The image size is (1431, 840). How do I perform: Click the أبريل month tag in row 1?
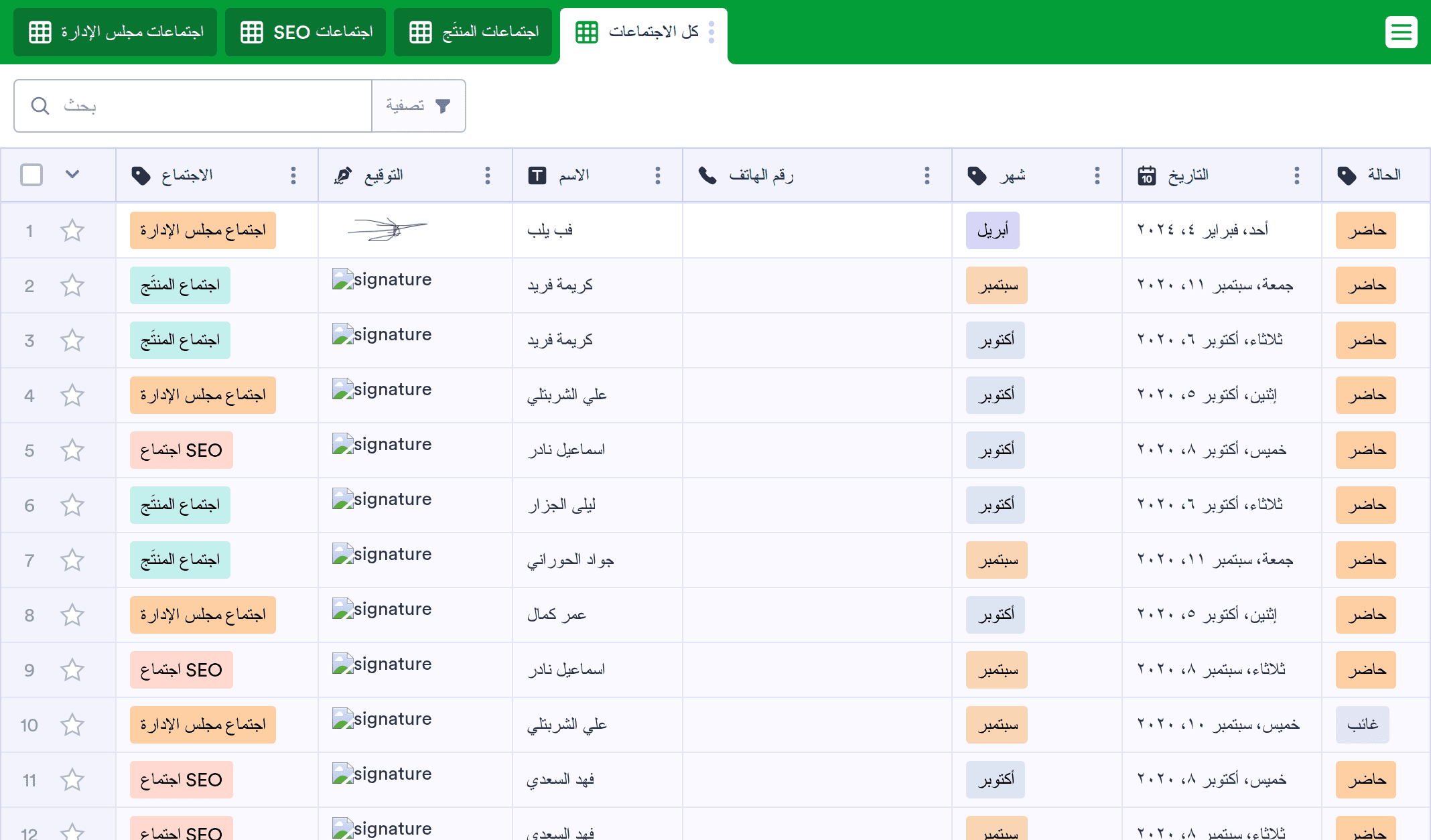[992, 231]
